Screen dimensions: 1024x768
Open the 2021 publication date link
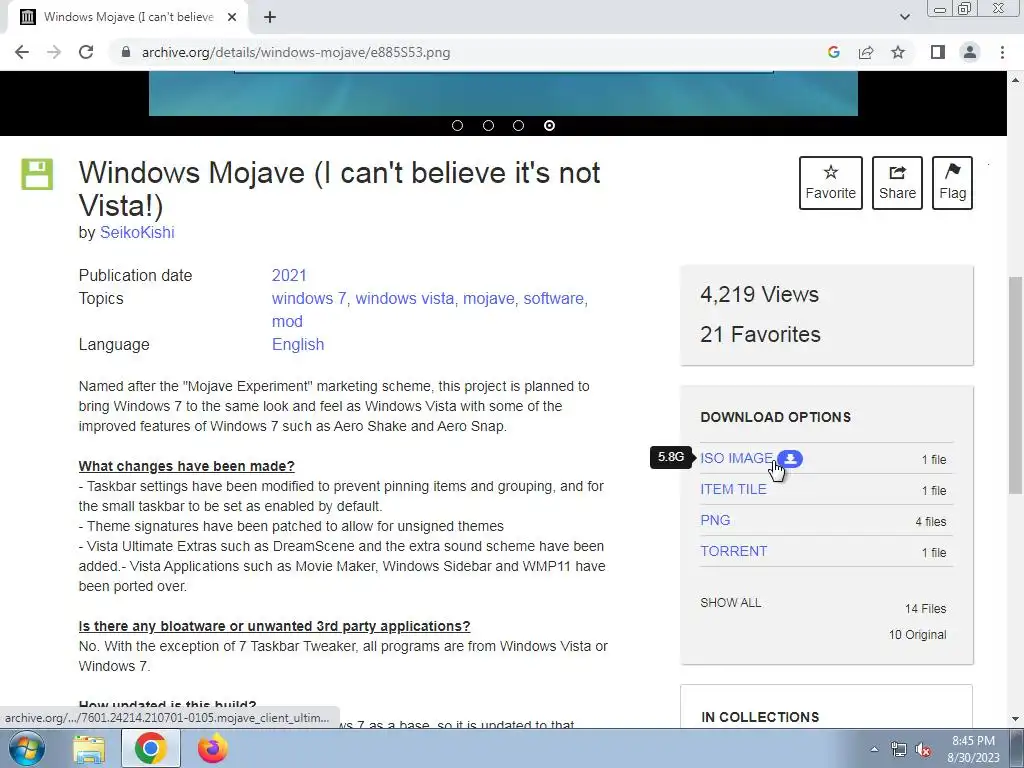289,276
